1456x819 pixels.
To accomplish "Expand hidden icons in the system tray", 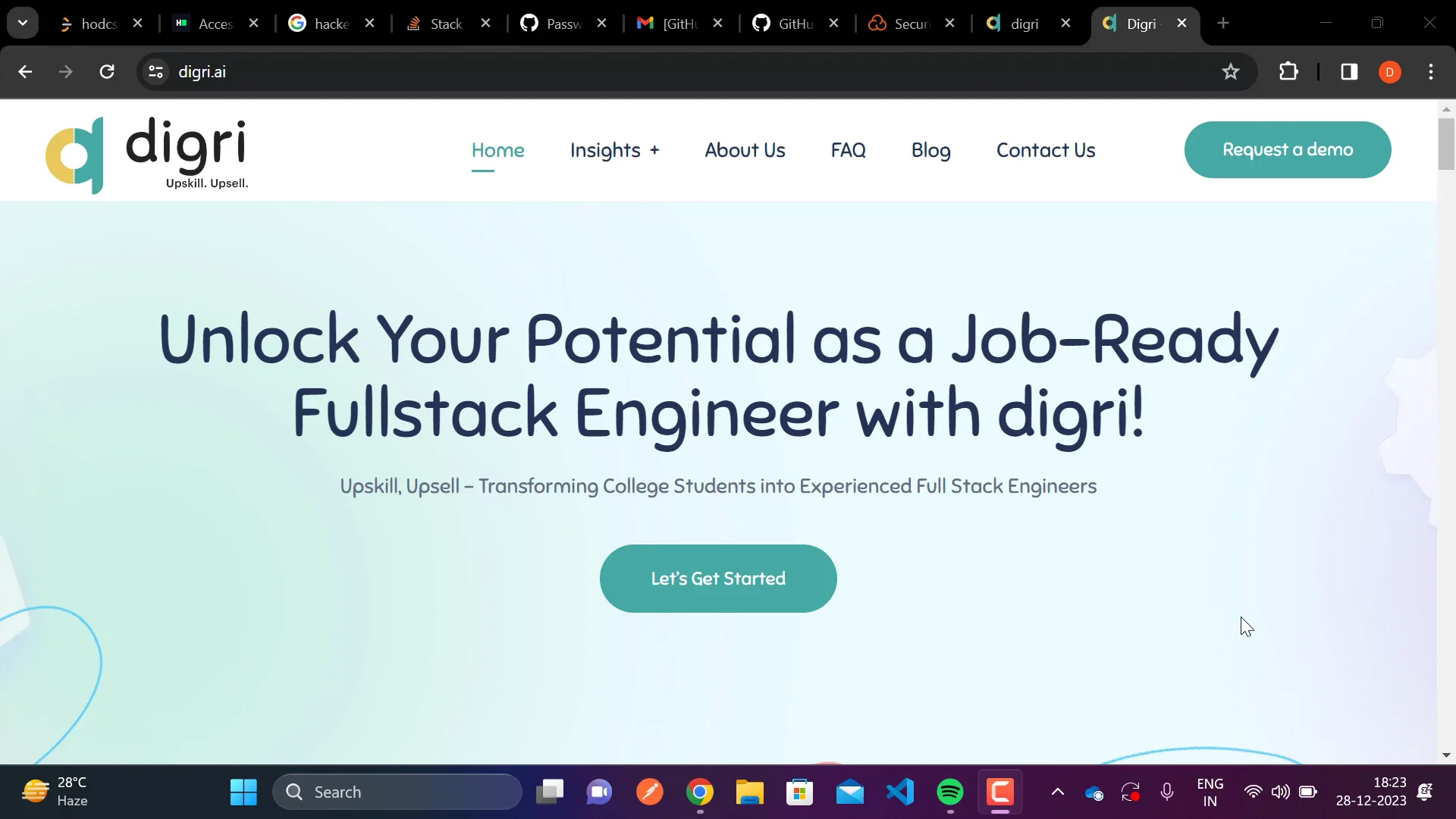I will click(x=1057, y=792).
